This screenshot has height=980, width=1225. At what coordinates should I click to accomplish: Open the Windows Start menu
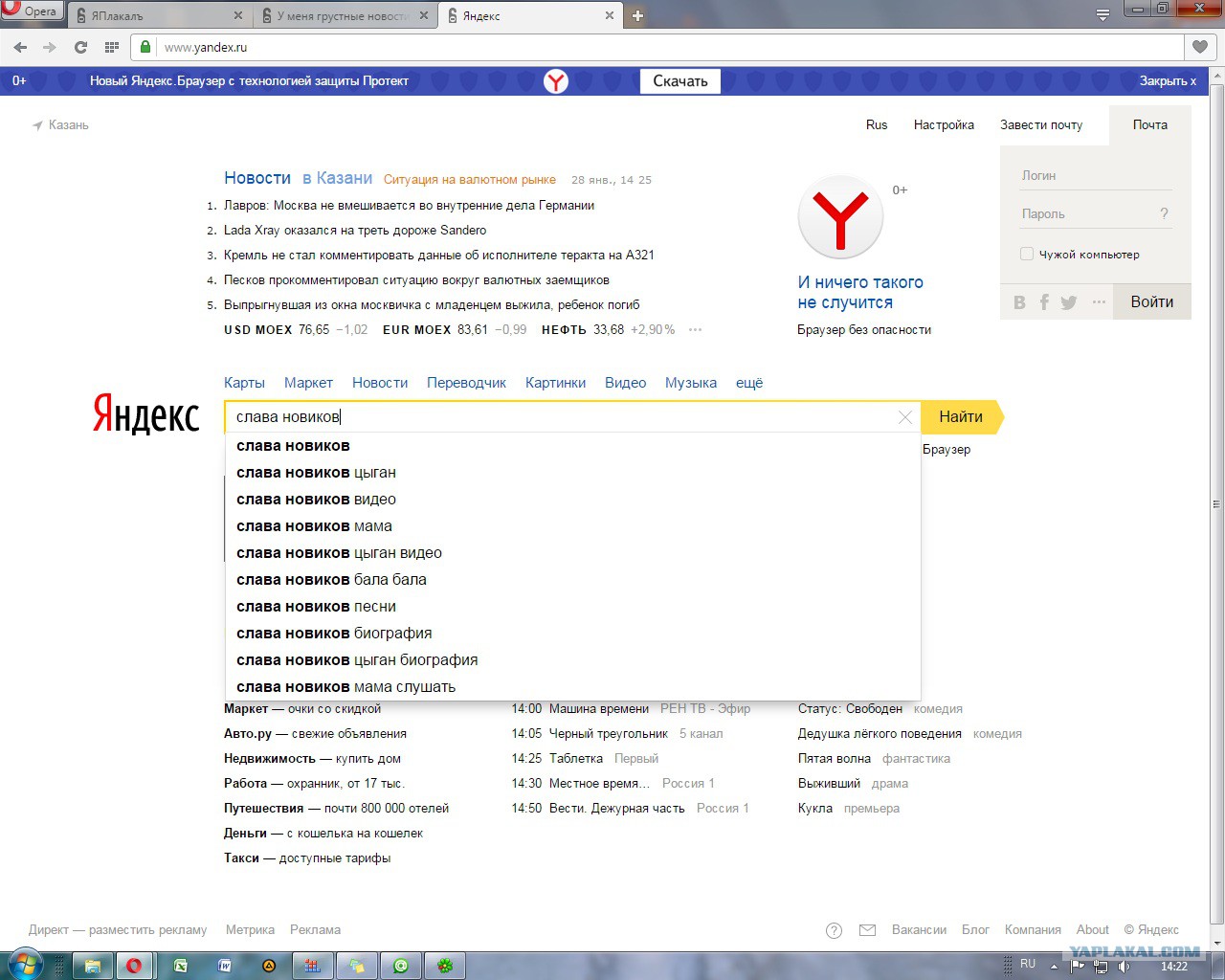tap(25, 964)
